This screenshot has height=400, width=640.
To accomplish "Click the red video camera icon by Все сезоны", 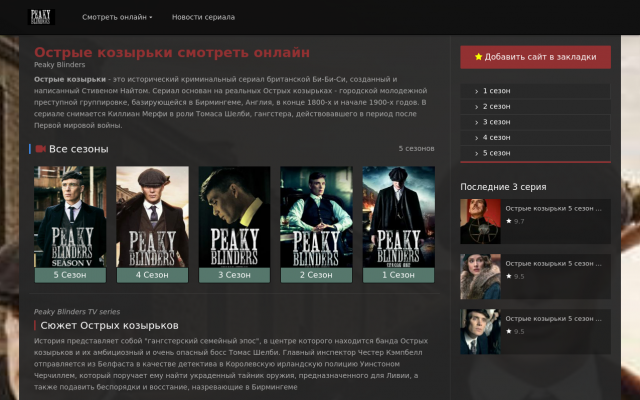I will point(40,149).
